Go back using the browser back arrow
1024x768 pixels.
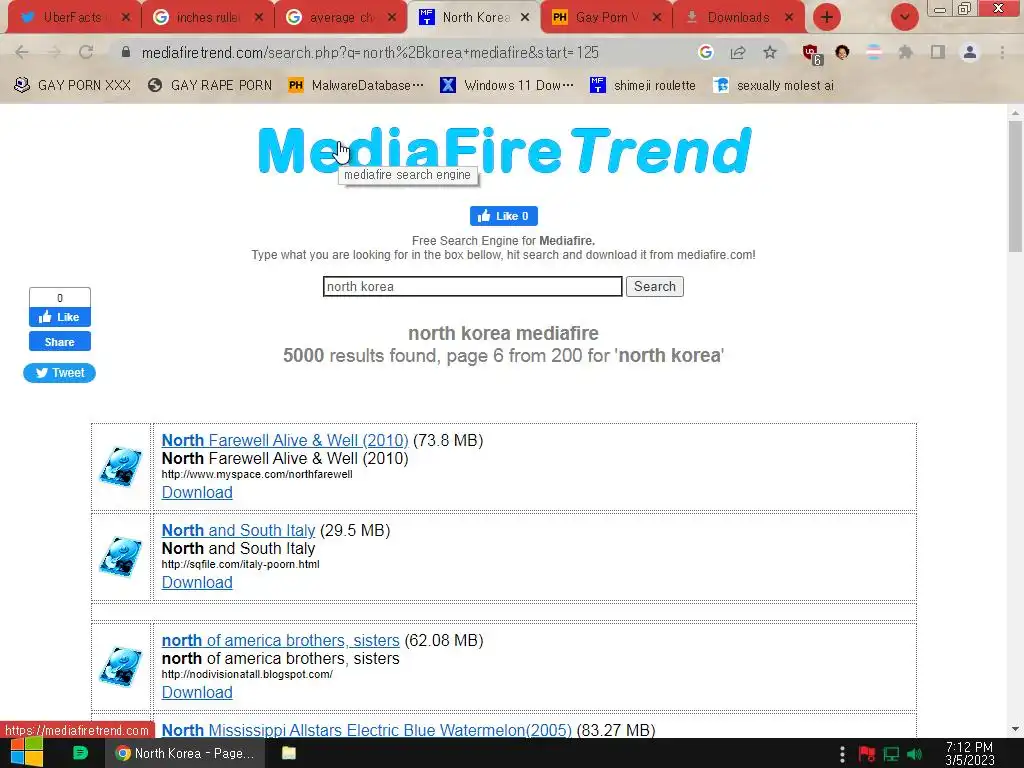tap(22, 52)
